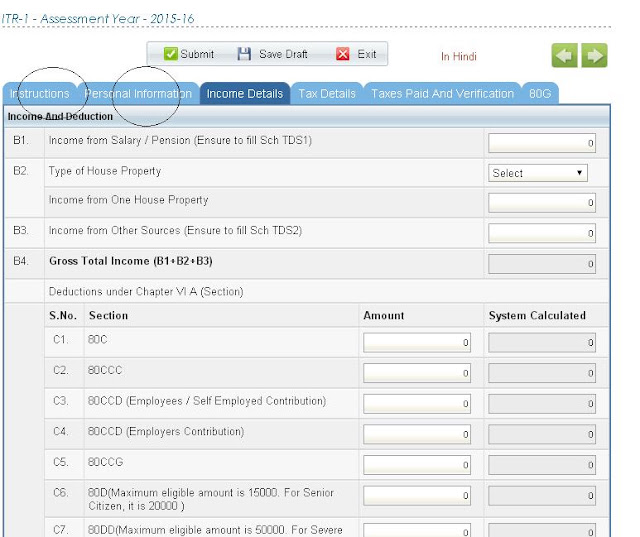Switch to the Instructions tab
Viewport: 640px width, 537px height.
[x=40, y=93]
